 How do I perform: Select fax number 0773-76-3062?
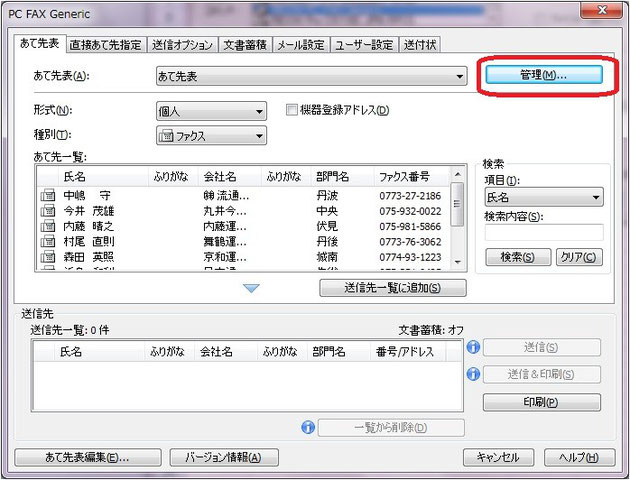(x=410, y=242)
